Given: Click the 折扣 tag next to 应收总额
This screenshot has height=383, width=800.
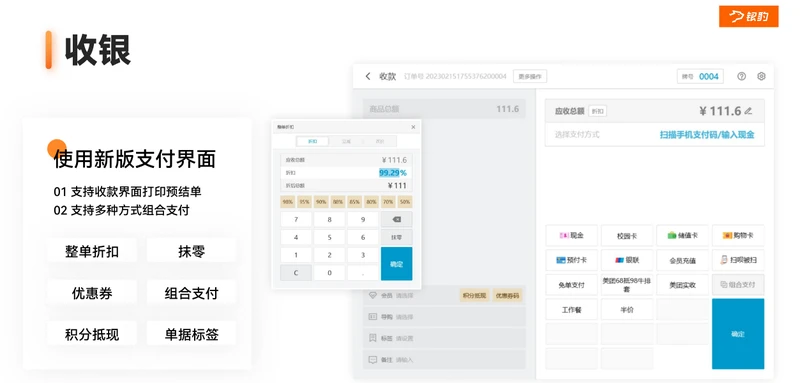Looking at the screenshot, I should [x=597, y=111].
